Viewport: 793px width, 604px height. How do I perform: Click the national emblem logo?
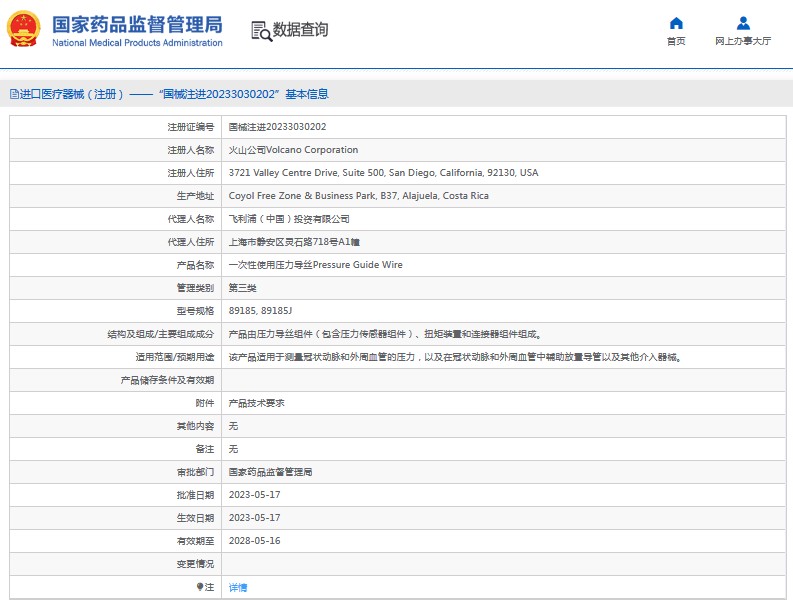23,29
